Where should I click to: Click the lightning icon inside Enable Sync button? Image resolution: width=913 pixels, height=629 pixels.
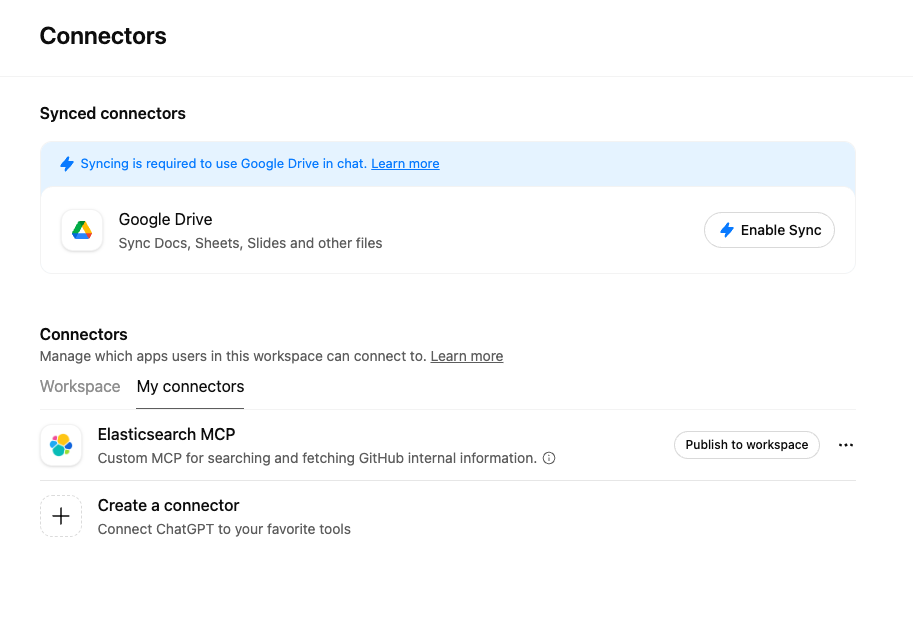coord(726,230)
